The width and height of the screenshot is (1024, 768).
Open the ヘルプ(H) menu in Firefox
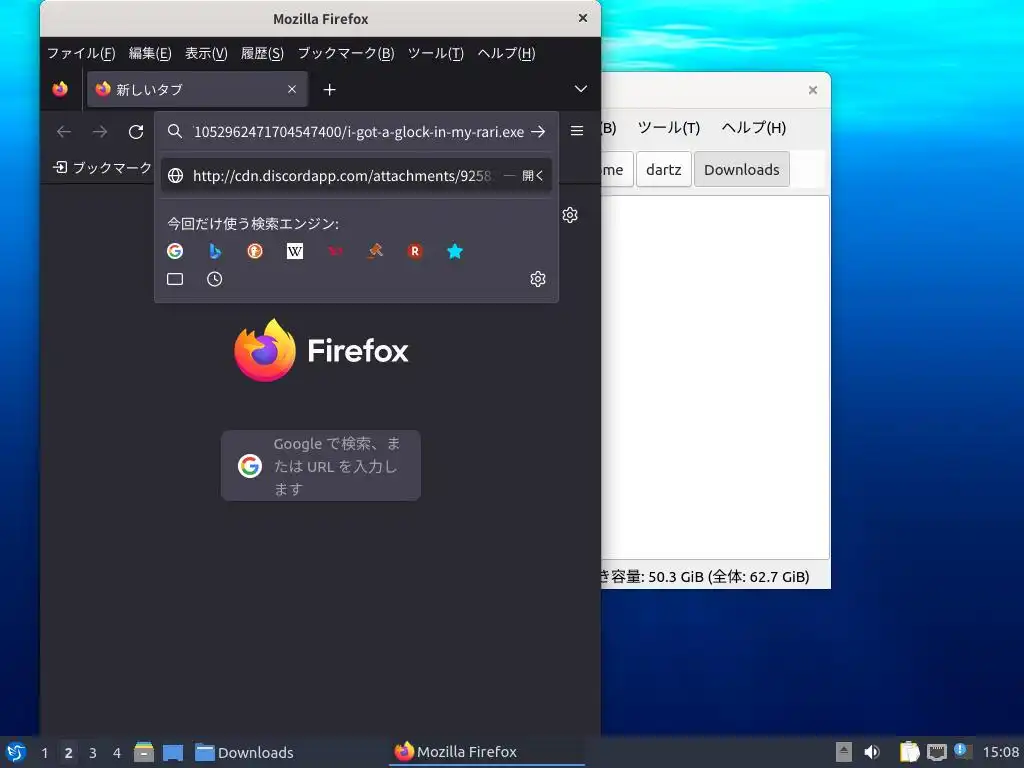point(506,54)
